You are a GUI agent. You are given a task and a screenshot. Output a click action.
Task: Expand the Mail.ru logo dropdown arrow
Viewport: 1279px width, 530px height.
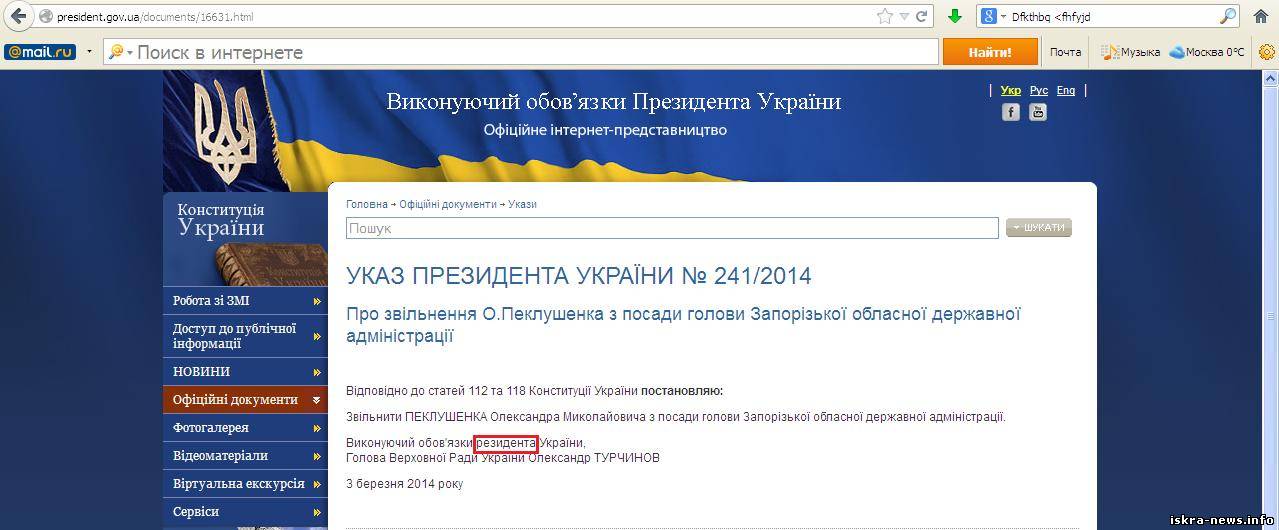(89, 52)
